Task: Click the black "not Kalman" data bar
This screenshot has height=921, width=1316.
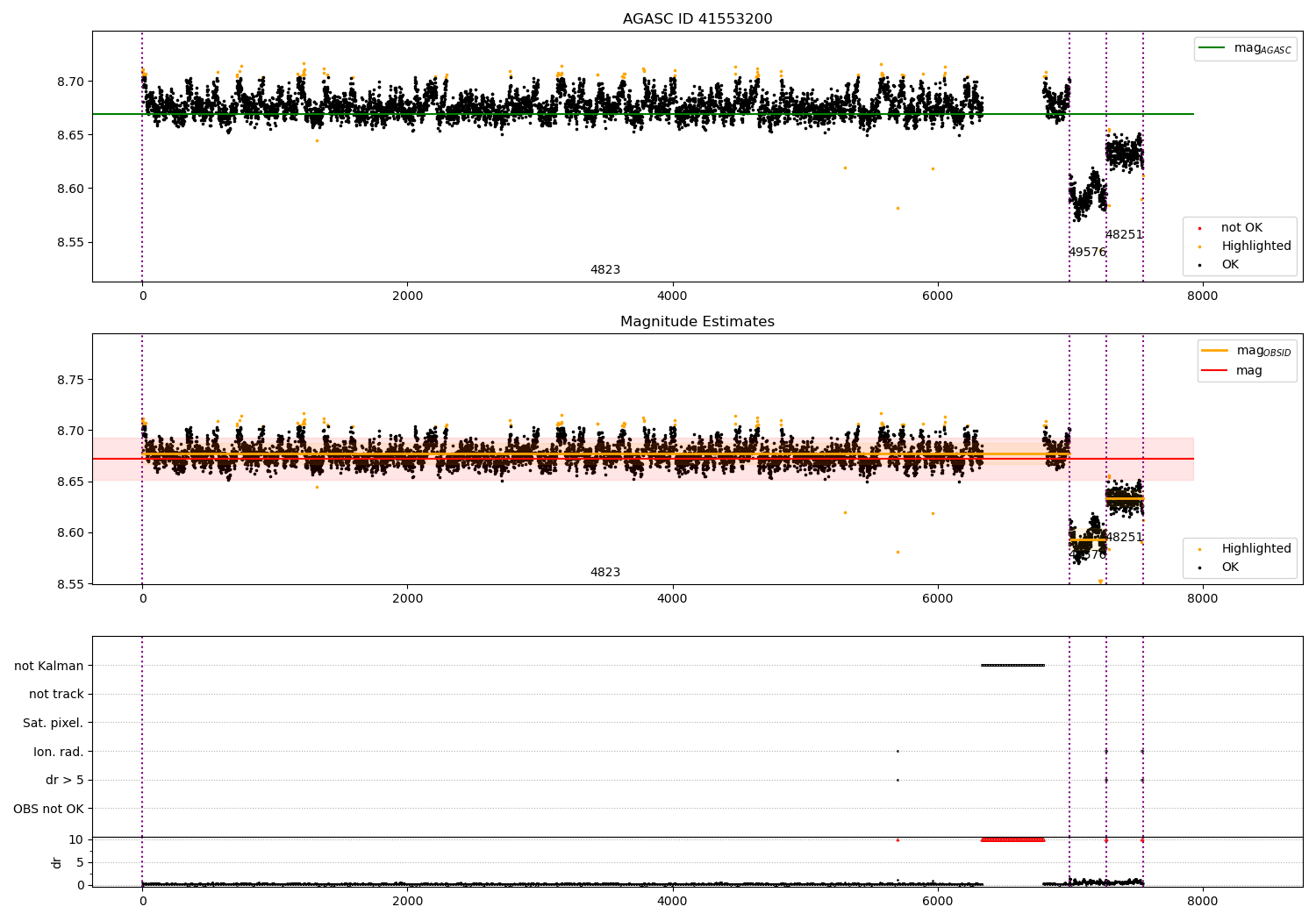Action: [1012, 665]
